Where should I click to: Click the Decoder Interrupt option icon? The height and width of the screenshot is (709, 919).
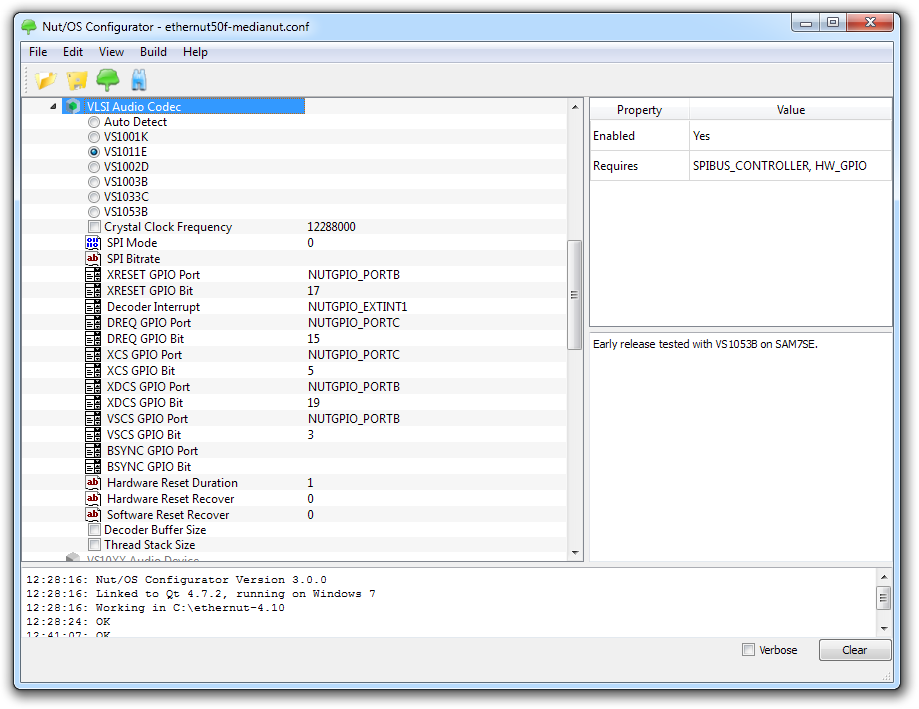click(x=93, y=307)
